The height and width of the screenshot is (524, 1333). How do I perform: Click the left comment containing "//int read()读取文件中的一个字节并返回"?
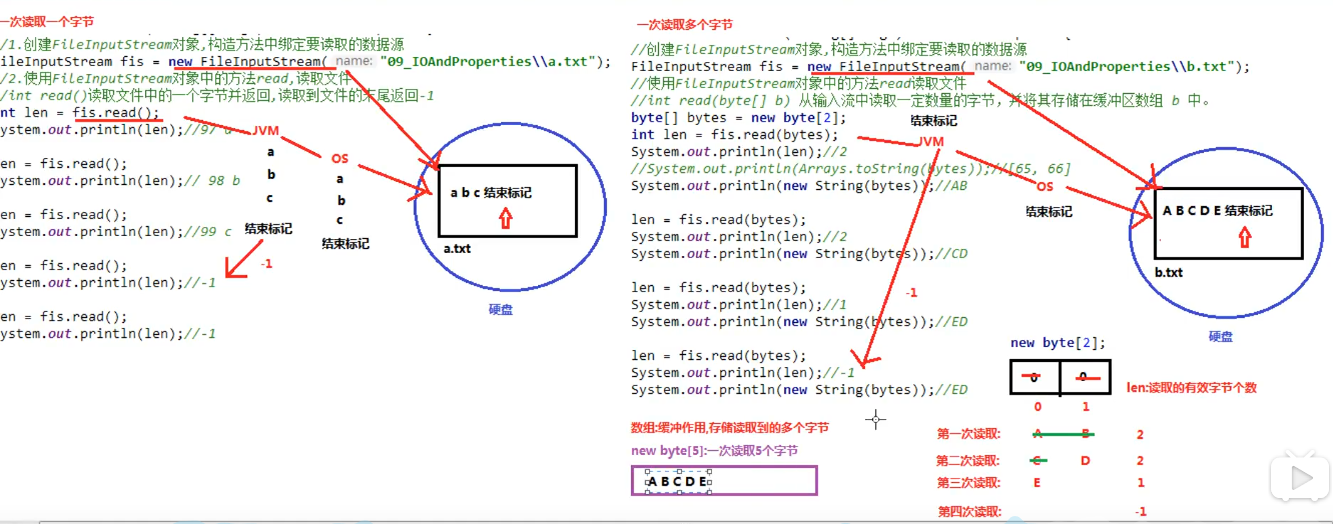pos(217,96)
